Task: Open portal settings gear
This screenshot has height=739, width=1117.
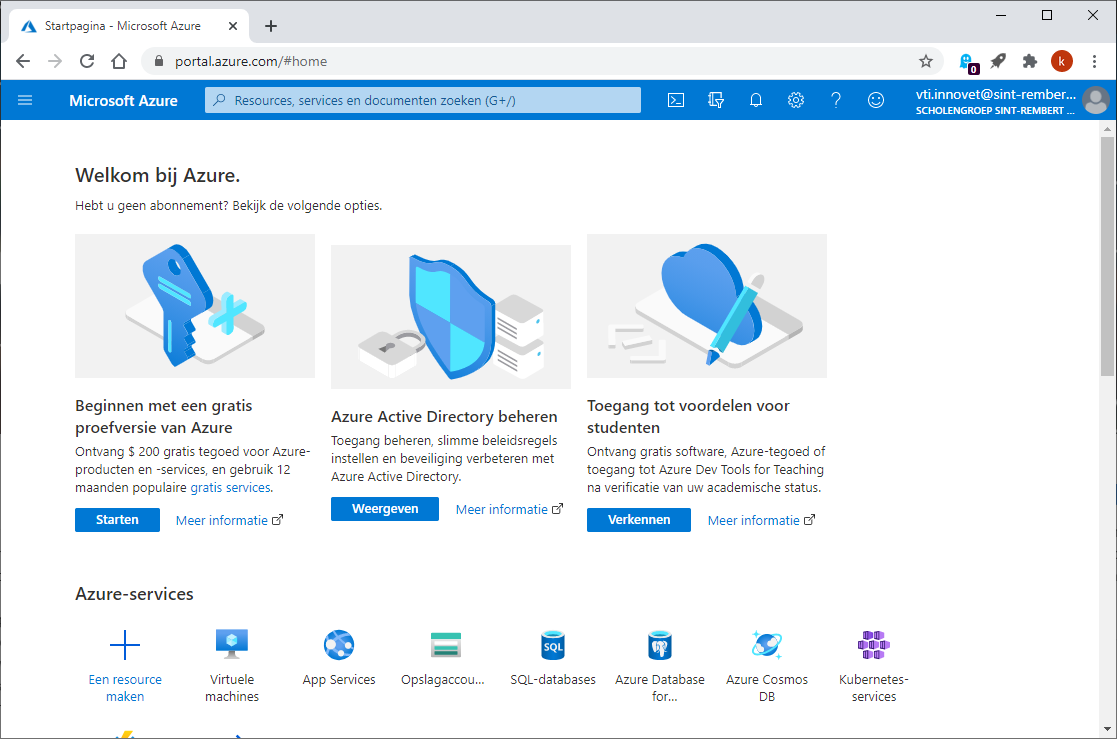Action: (796, 100)
